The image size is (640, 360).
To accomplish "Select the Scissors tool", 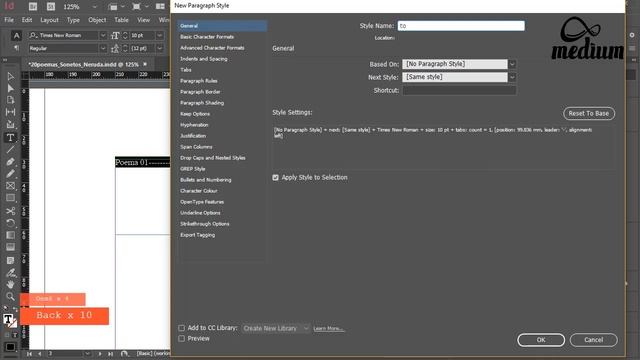I will [11, 211].
